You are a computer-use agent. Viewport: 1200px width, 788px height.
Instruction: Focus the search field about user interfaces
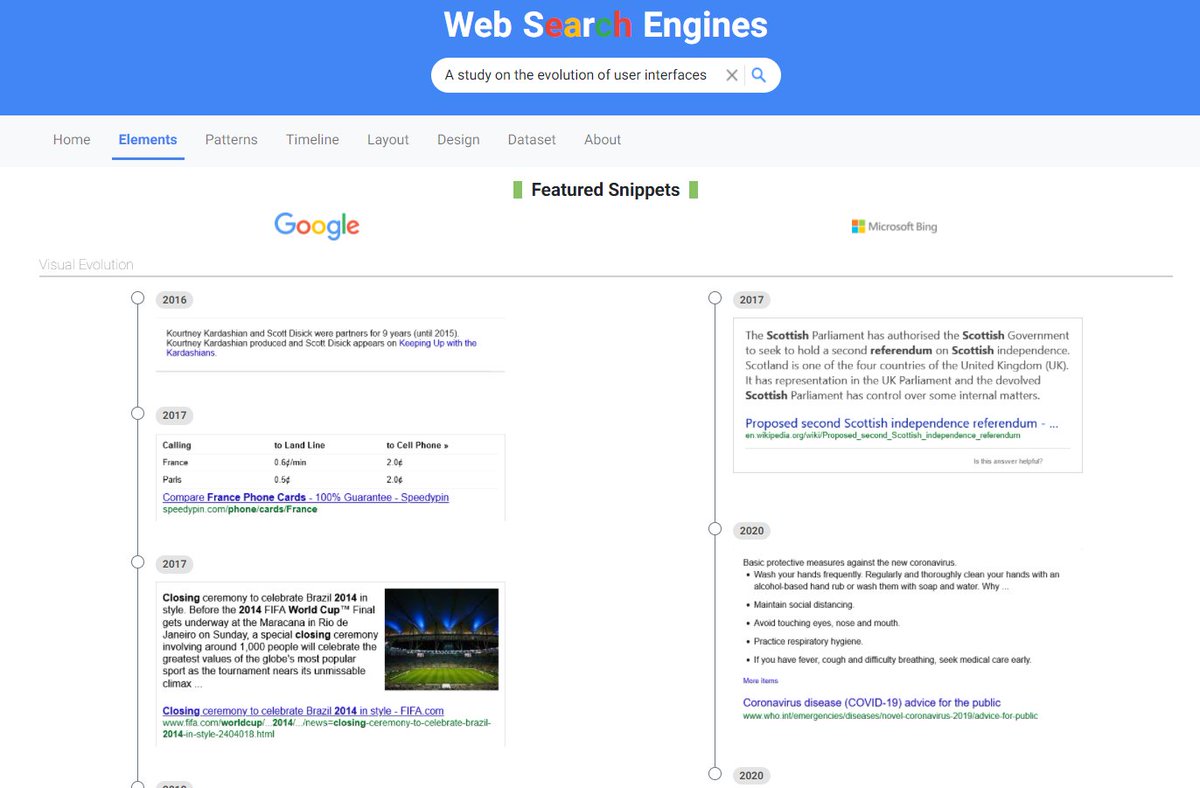(x=576, y=75)
